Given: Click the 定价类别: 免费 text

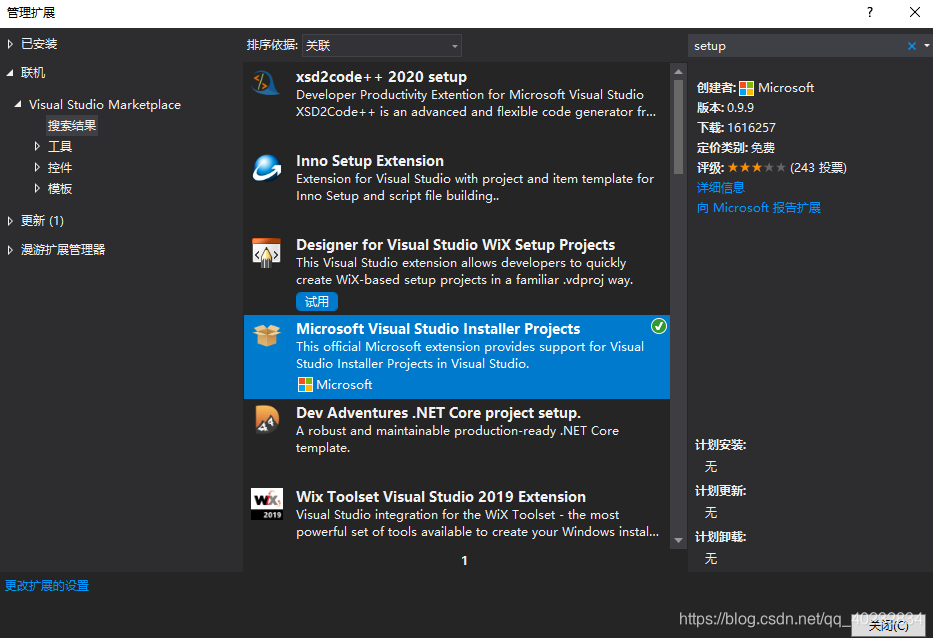Looking at the screenshot, I should pyautogui.click(x=735, y=148).
